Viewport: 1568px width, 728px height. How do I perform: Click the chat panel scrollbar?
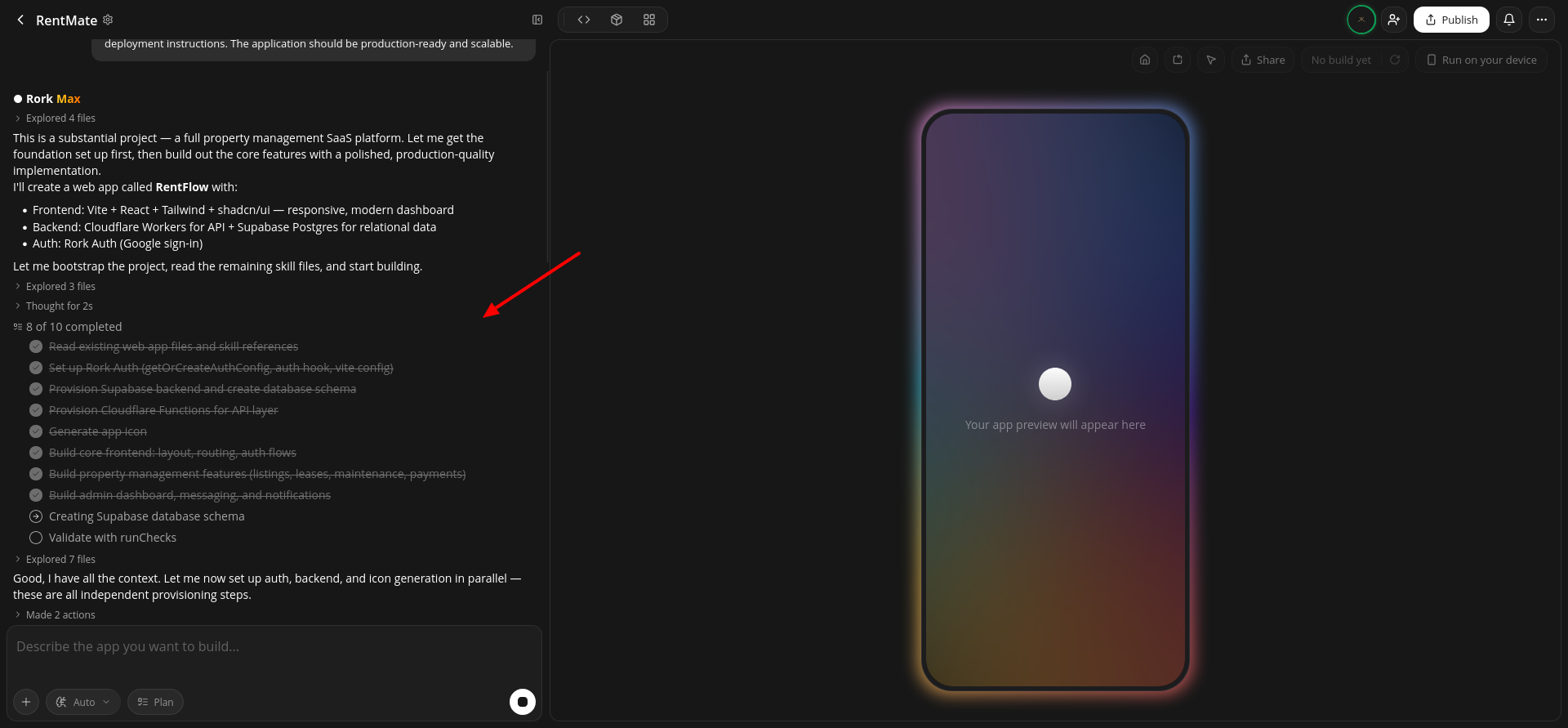[x=547, y=166]
